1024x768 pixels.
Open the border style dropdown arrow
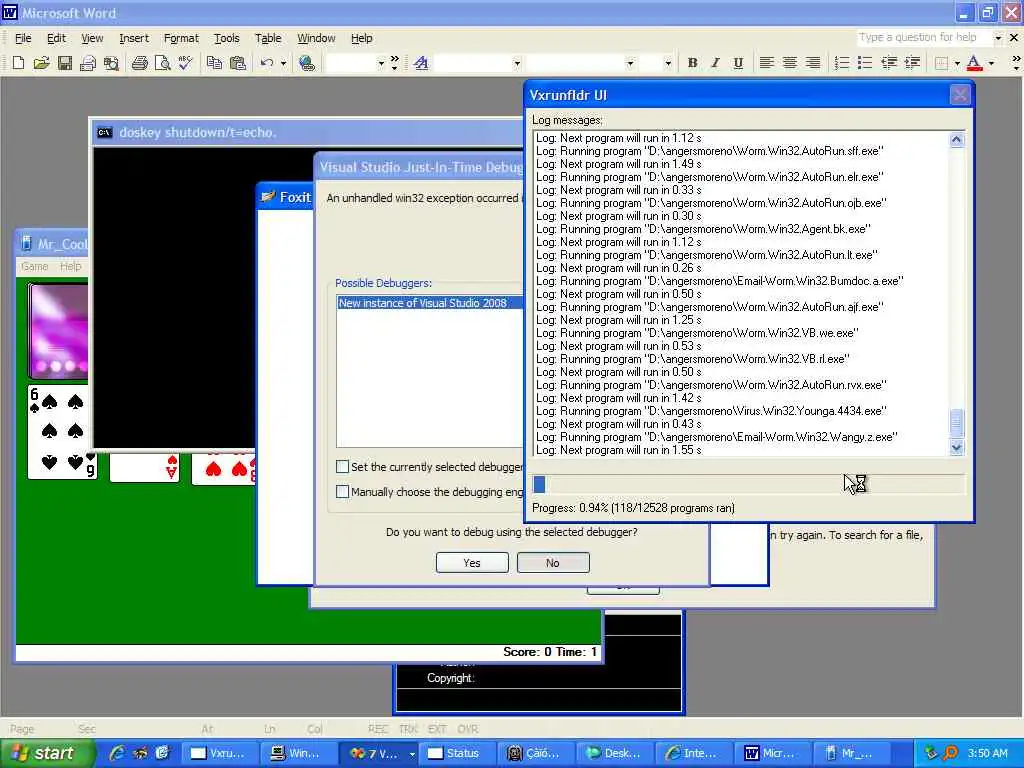pyautogui.click(x=957, y=63)
